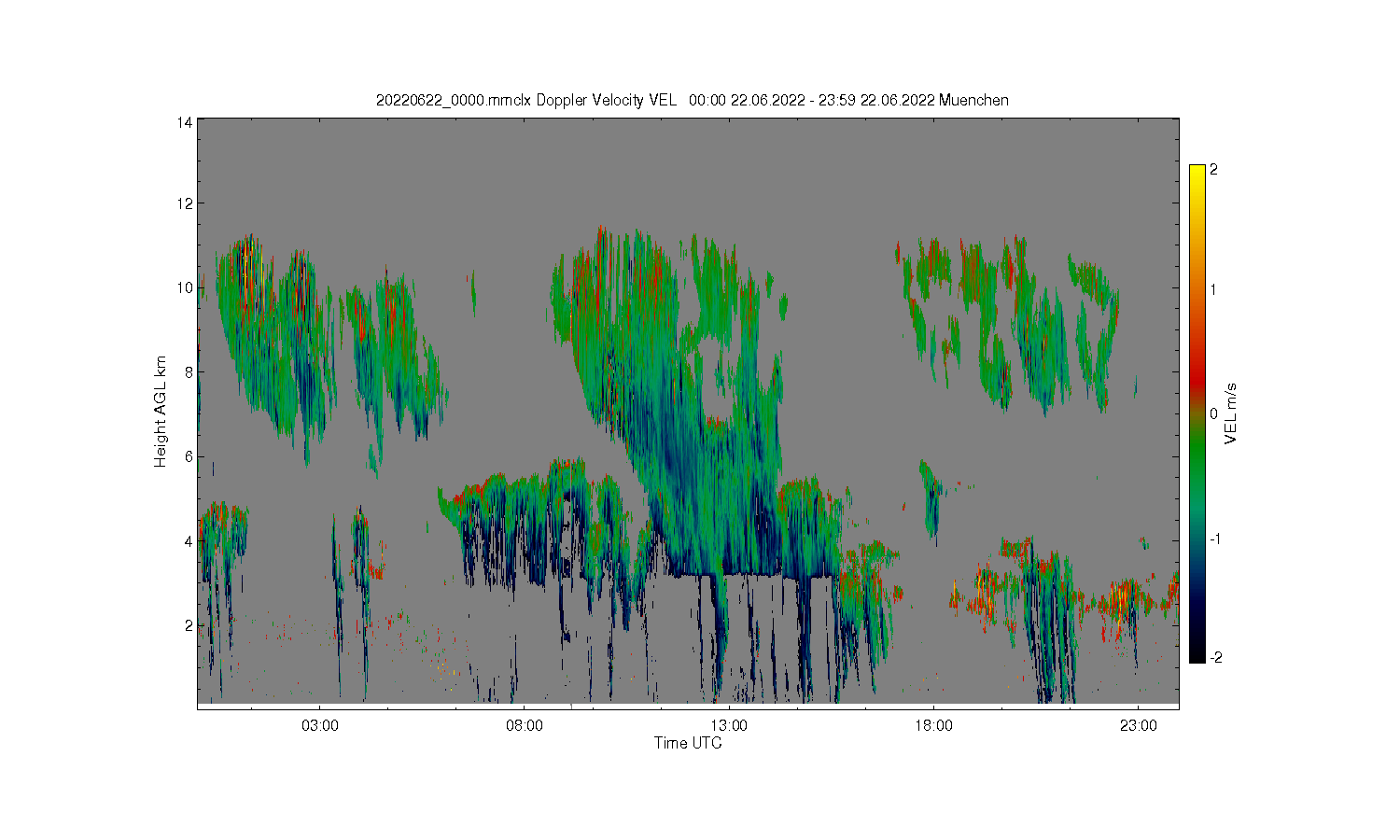
Task: Click the colorbar tick label 1
Action: pyautogui.click(x=1213, y=290)
